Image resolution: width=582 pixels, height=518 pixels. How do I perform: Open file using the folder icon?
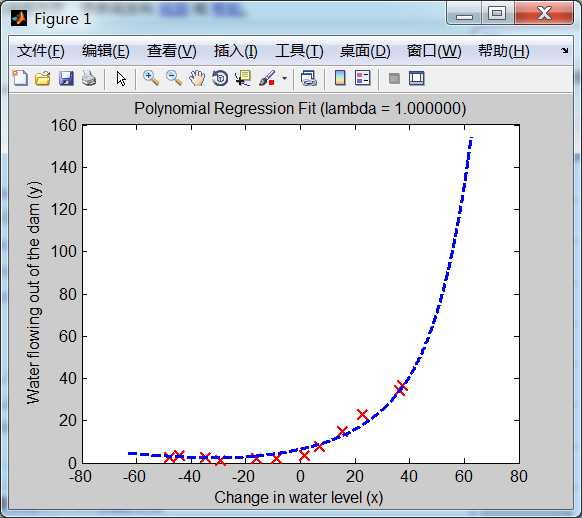[x=43, y=78]
